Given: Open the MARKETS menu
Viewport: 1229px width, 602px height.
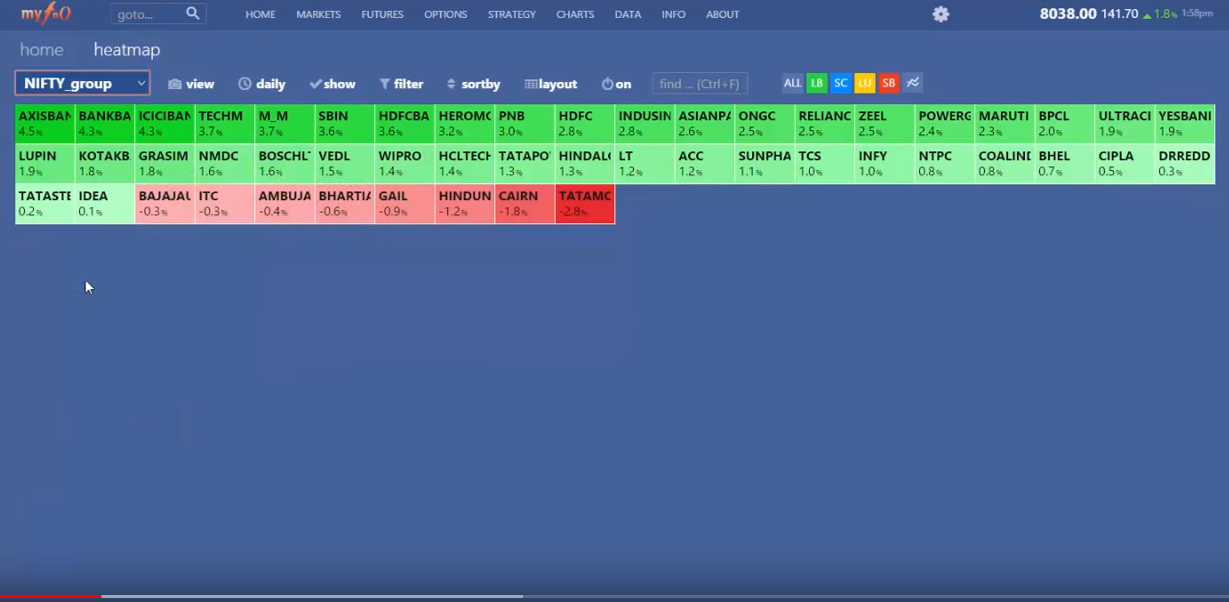Looking at the screenshot, I should coord(318,14).
